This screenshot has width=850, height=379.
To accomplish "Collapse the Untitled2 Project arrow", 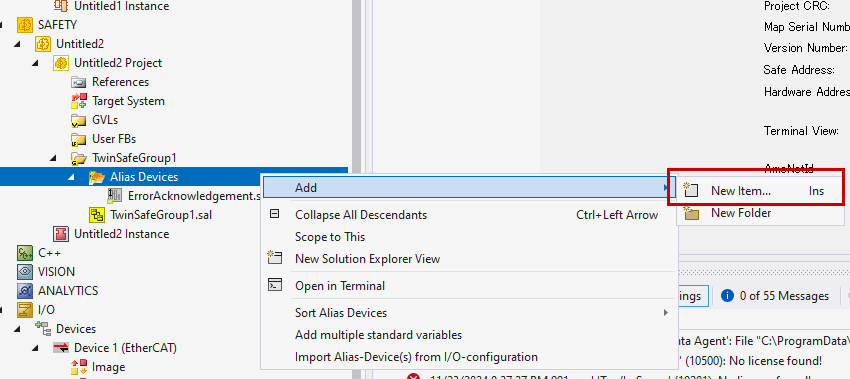I will pyautogui.click(x=36, y=63).
